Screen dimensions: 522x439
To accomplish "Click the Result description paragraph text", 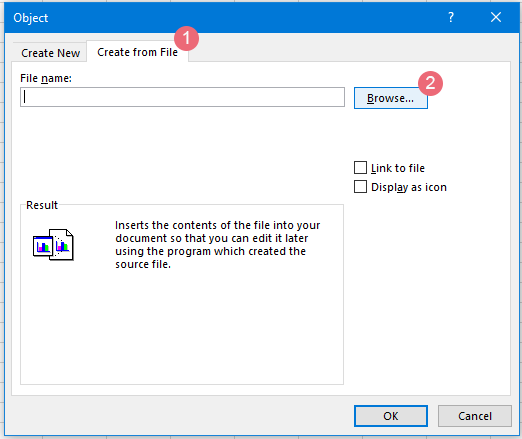I will click(x=217, y=245).
